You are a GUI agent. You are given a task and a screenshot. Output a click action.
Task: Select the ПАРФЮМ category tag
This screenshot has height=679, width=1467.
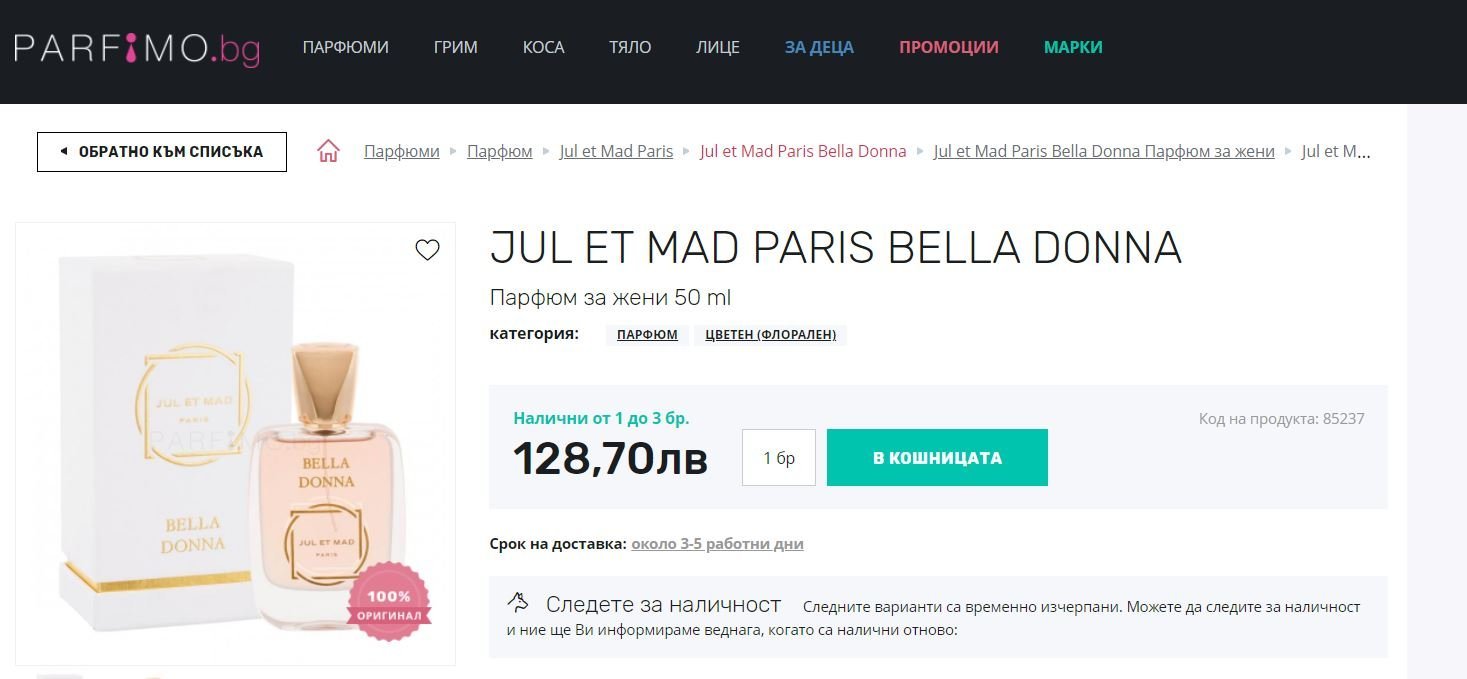[x=647, y=335]
